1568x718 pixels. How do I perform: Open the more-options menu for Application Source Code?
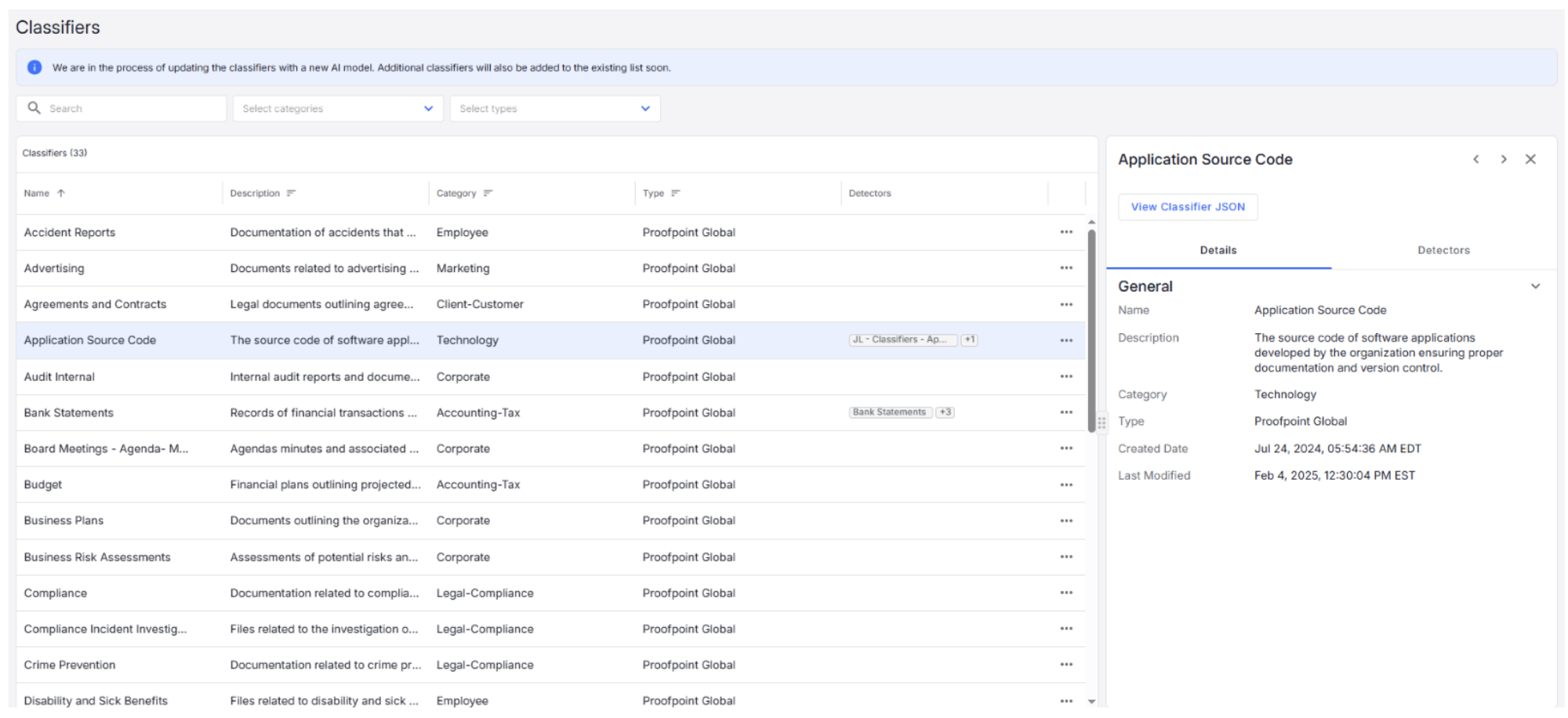point(1066,340)
